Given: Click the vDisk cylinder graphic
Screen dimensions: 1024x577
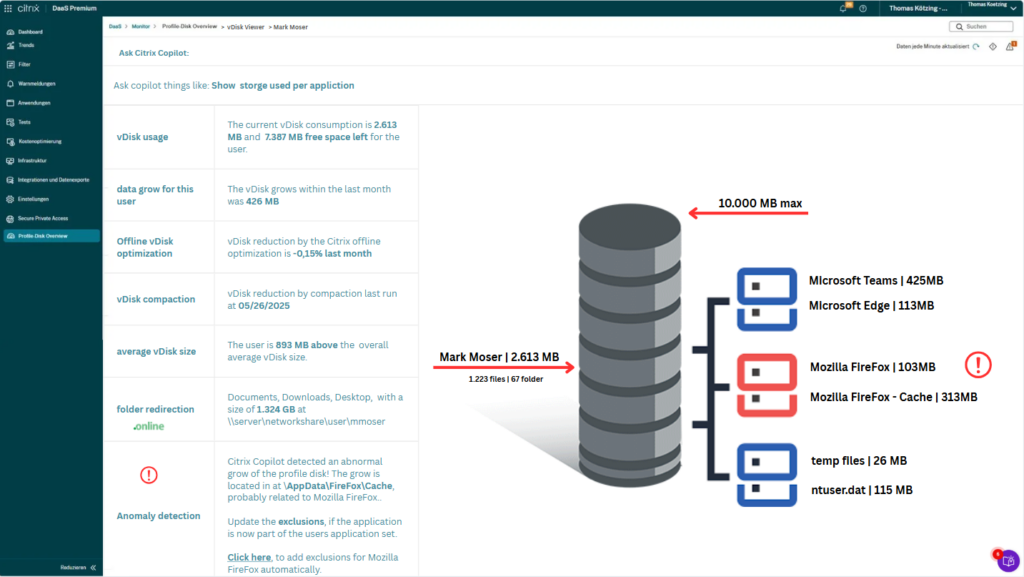Looking at the screenshot, I should [630, 345].
